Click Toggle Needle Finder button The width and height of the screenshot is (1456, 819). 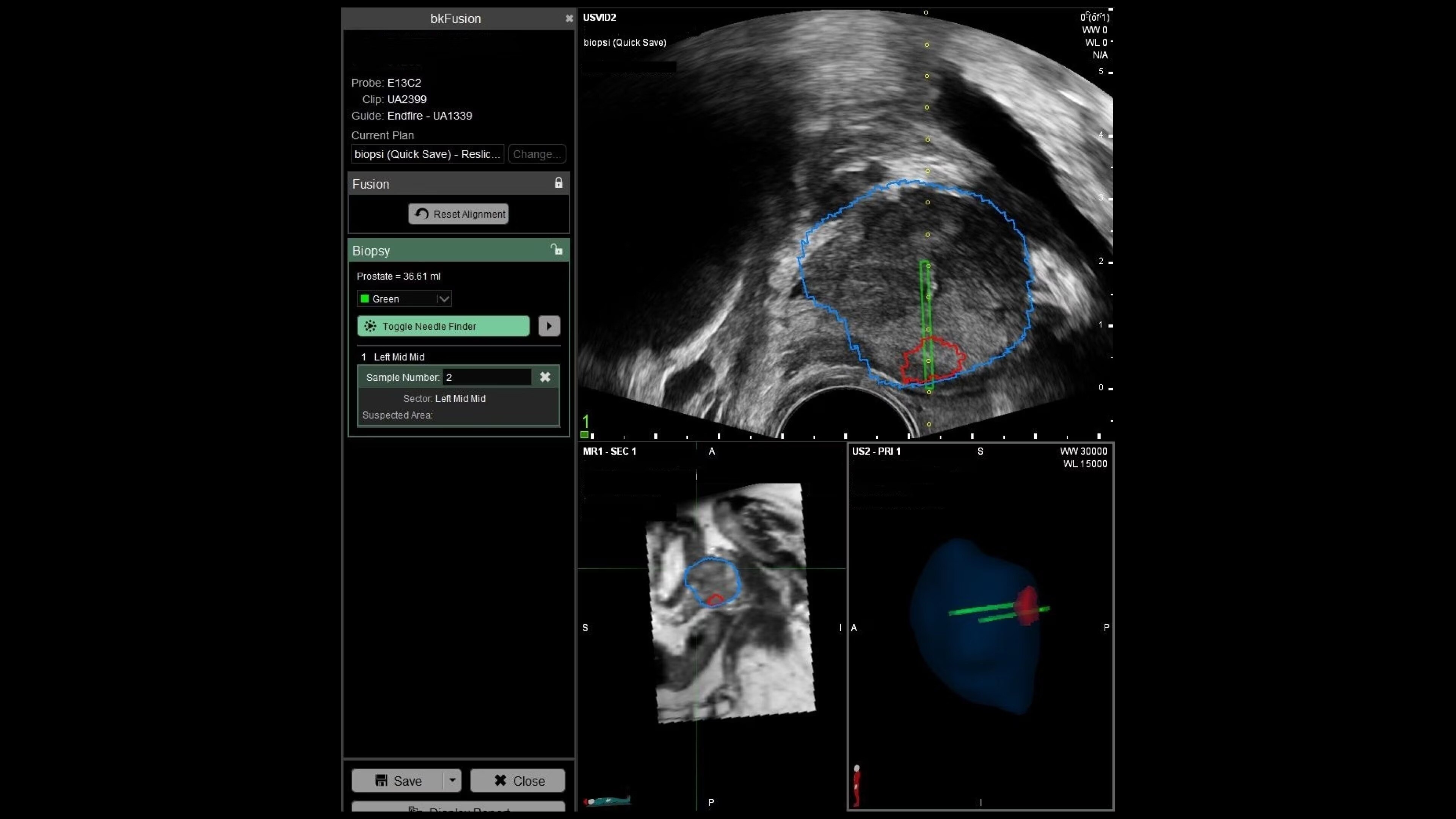tap(443, 326)
